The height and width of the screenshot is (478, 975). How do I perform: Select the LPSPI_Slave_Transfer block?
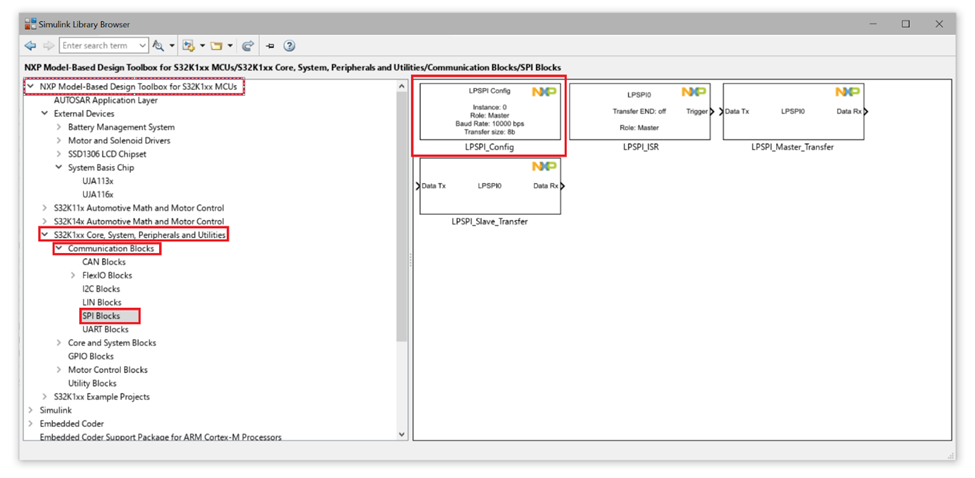click(491, 186)
